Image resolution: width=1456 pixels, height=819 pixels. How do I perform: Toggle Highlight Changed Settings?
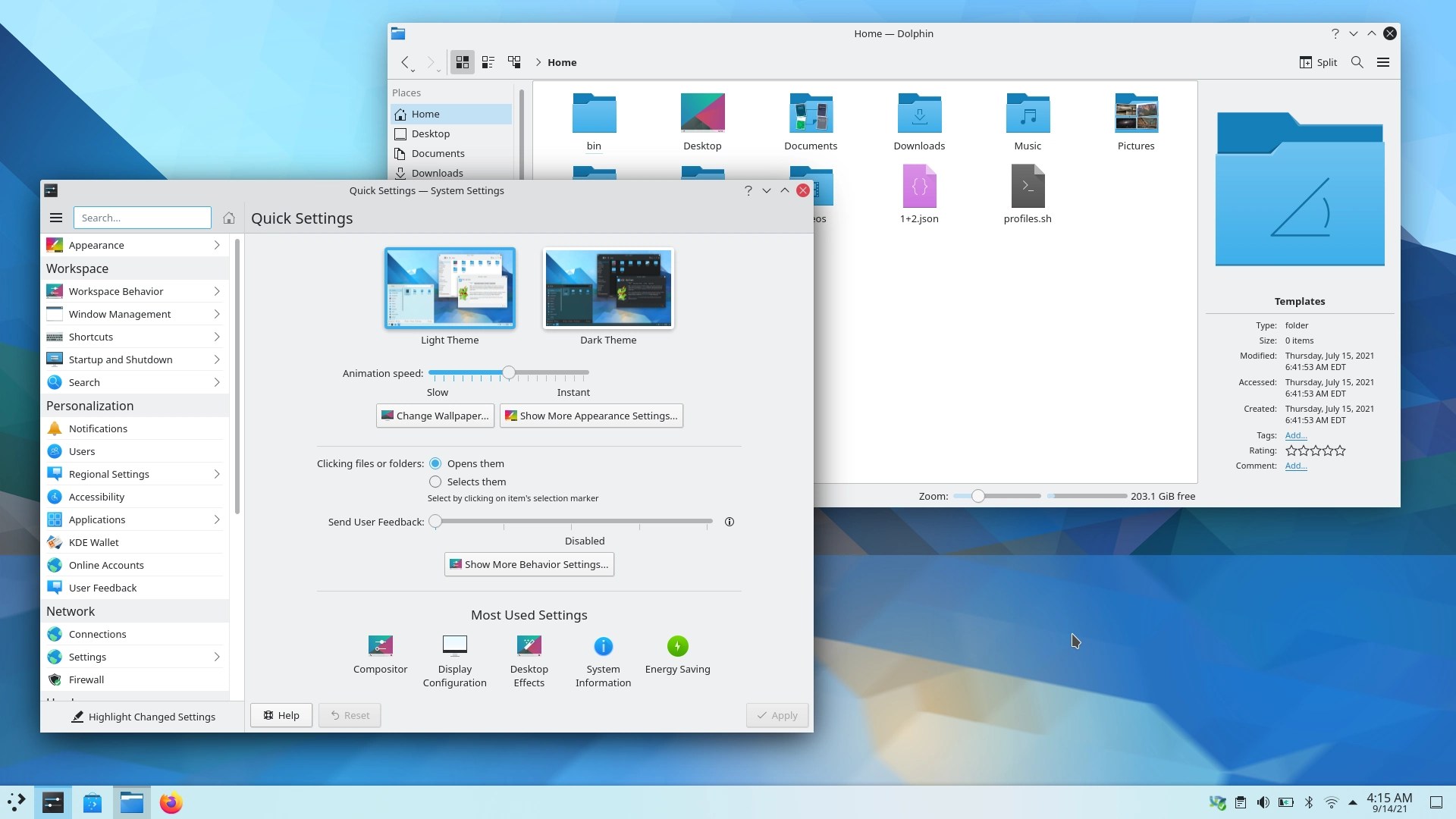point(143,717)
